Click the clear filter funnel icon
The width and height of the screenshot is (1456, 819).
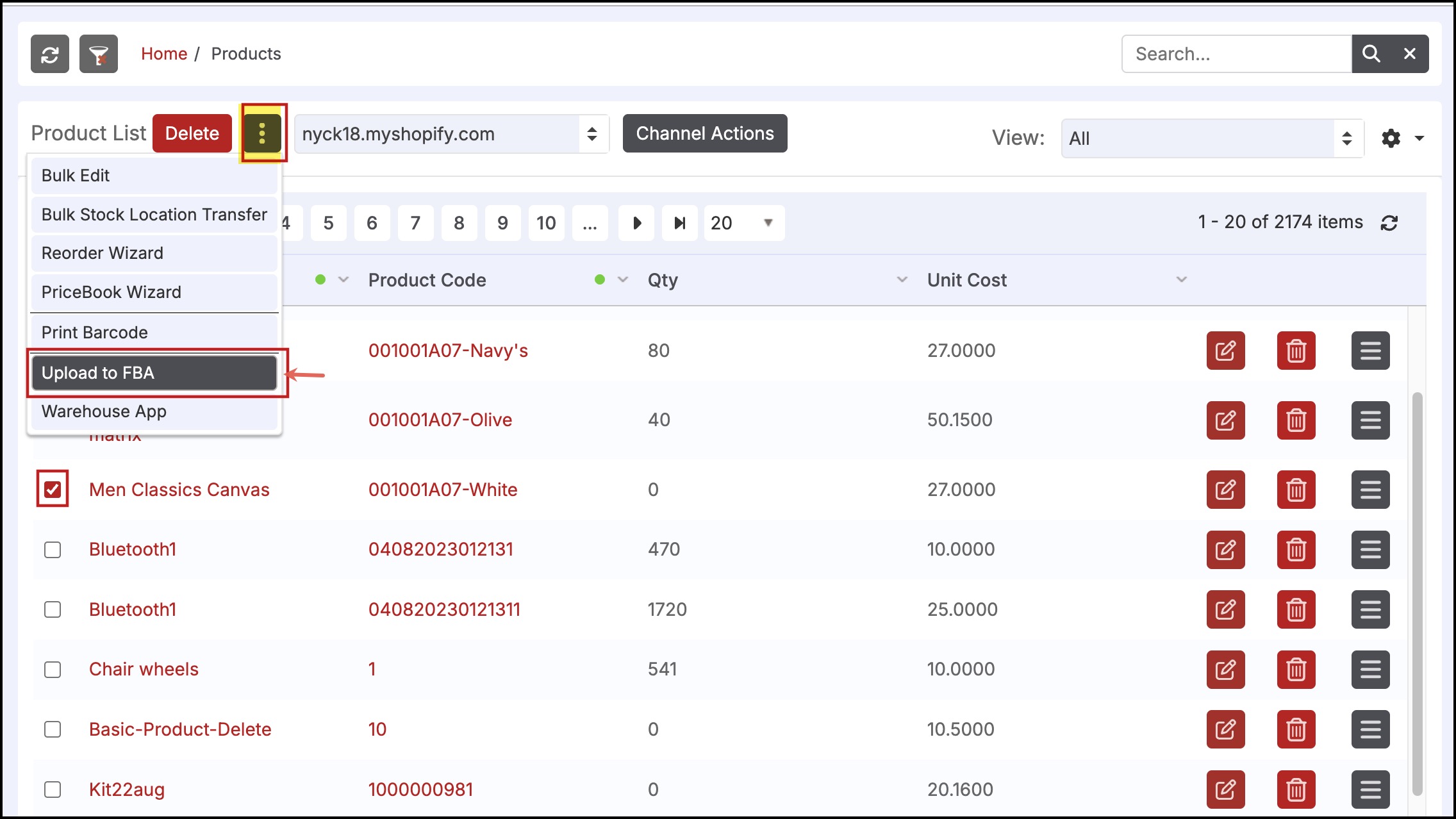click(99, 54)
